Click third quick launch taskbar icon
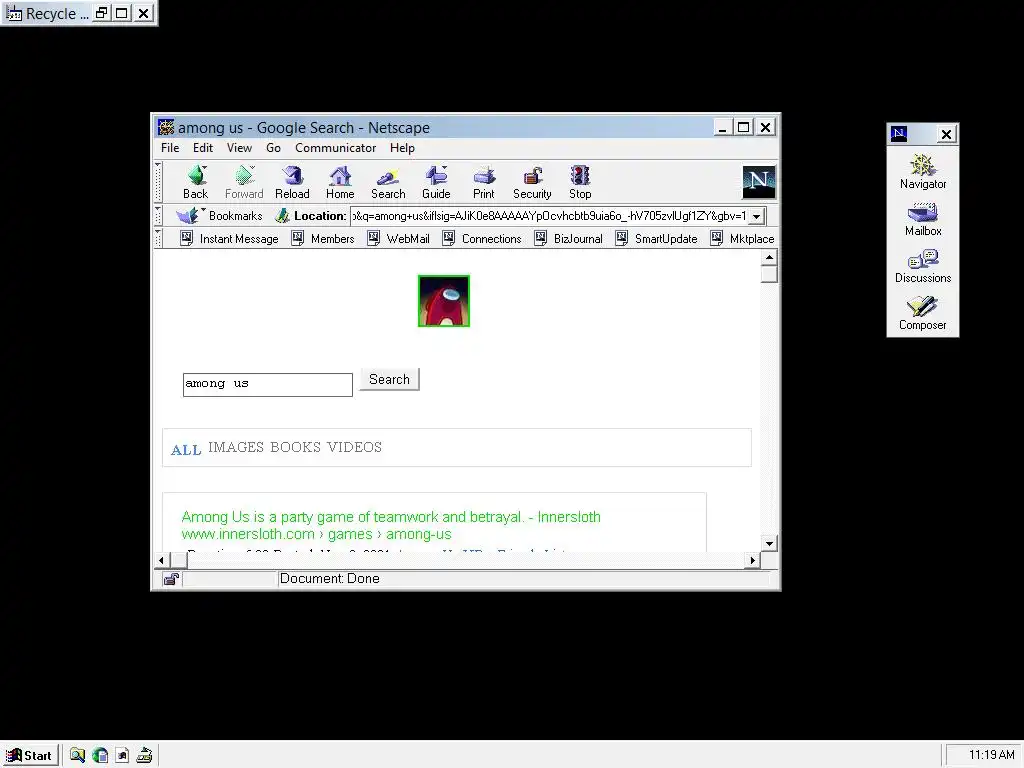The height and width of the screenshot is (768, 1024). [122, 755]
